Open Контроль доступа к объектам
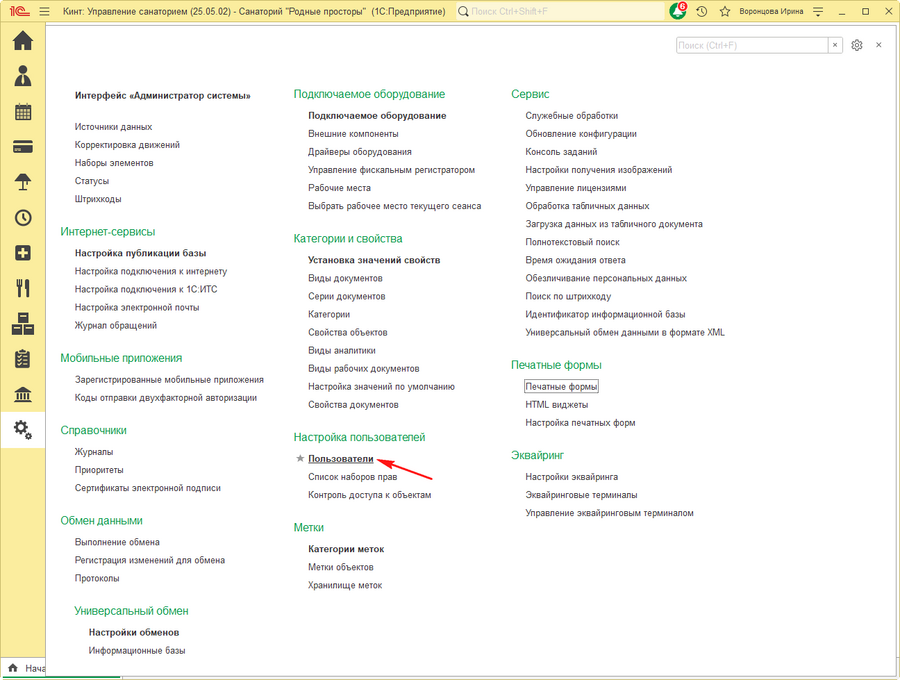This screenshot has height=680, width=900. point(370,495)
